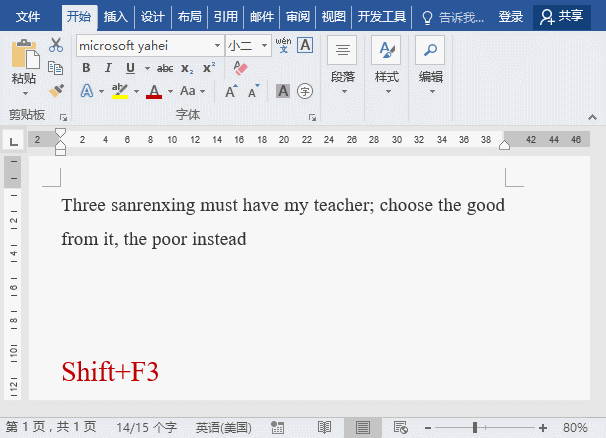
Task: Open the Phonetic Guide wén tool
Action: pyautogui.click(x=283, y=45)
